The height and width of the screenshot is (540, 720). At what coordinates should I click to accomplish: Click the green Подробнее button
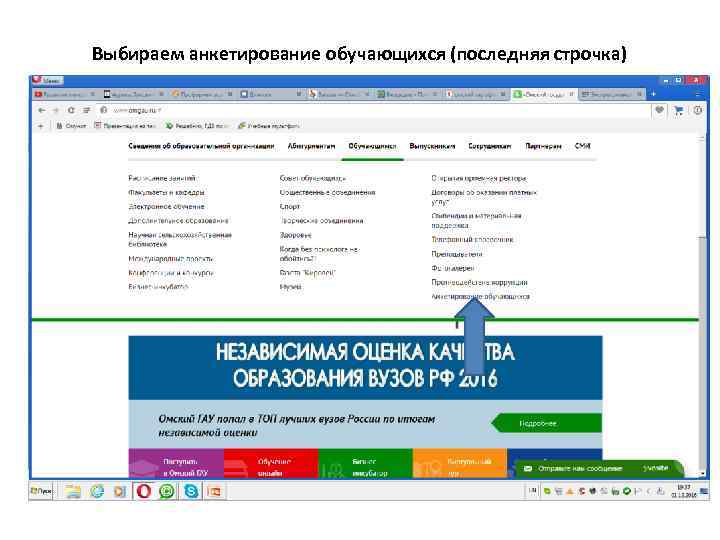click(x=546, y=423)
